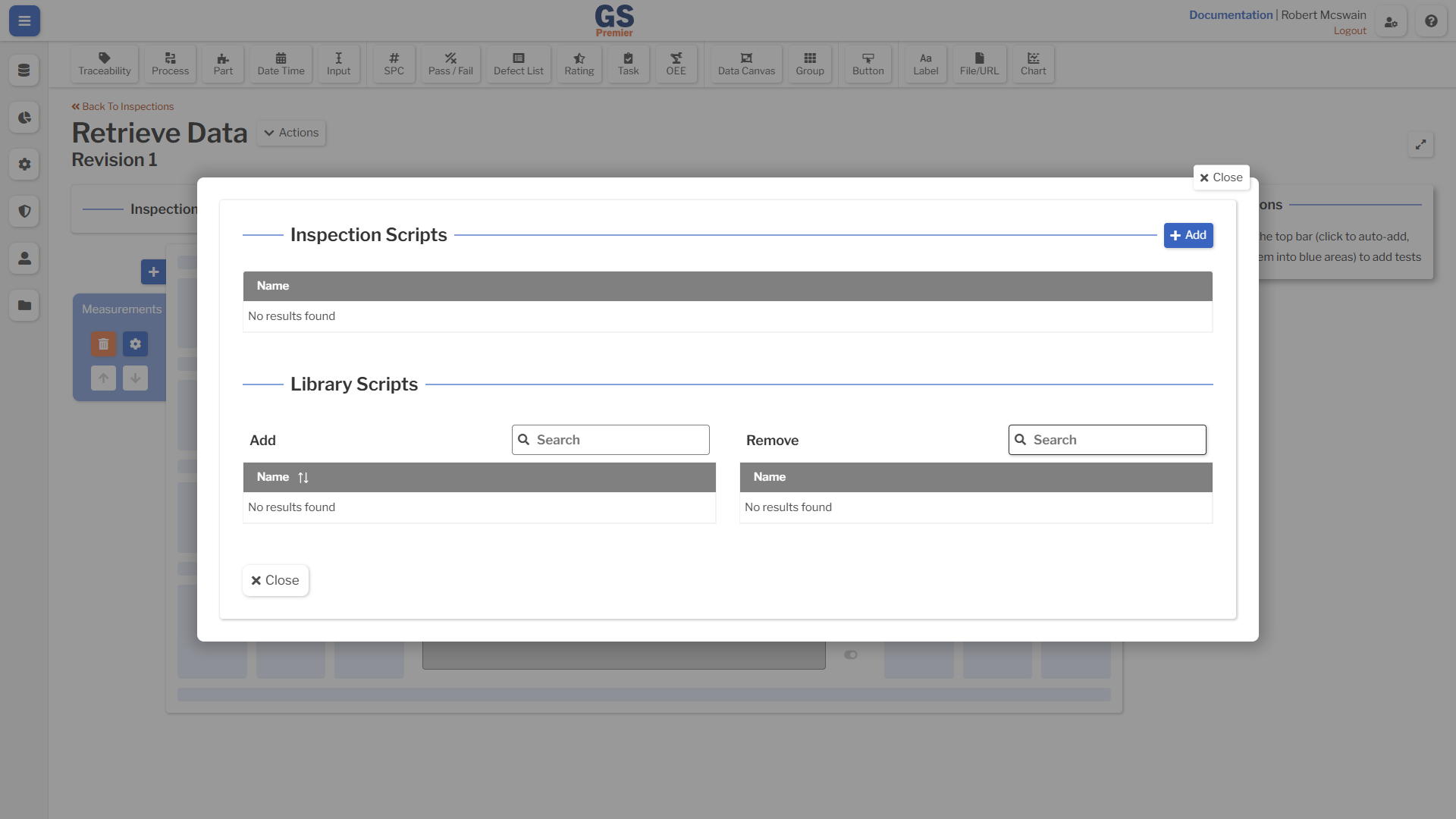Image resolution: width=1456 pixels, height=819 pixels.
Task: Open user settings icon in header
Action: pos(1392,22)
